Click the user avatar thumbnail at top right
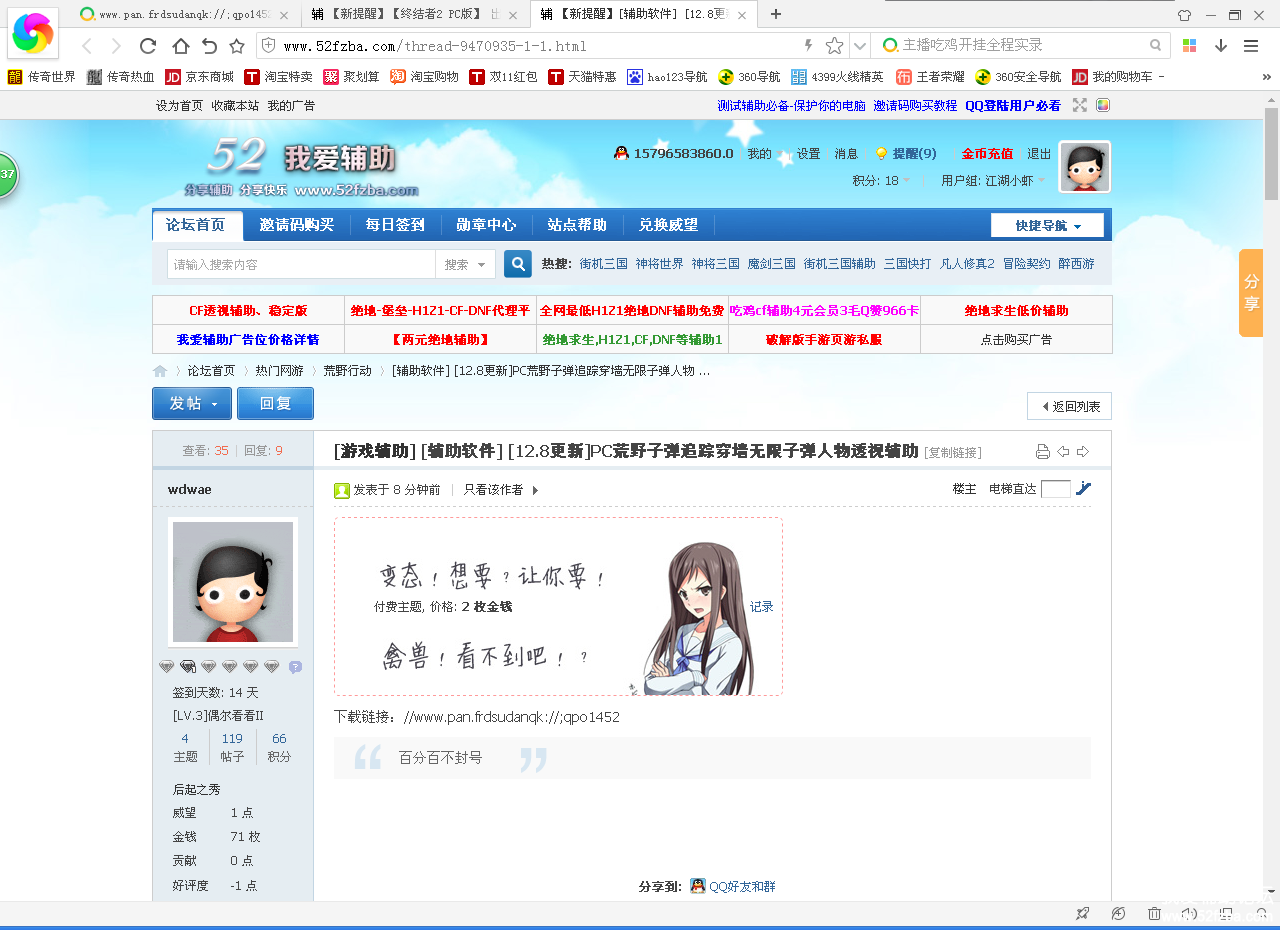Viewport: 1280px width, 930px height. [x=1085, y=166]
